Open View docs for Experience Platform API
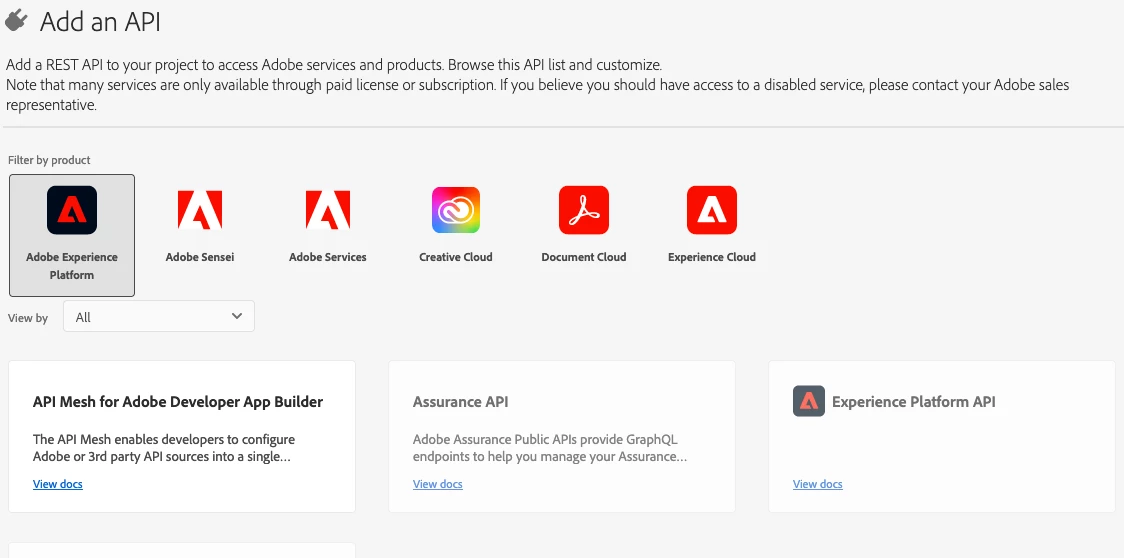This screenshot has width=1124, height=558. pyautogui.click(x=817, y=484)
